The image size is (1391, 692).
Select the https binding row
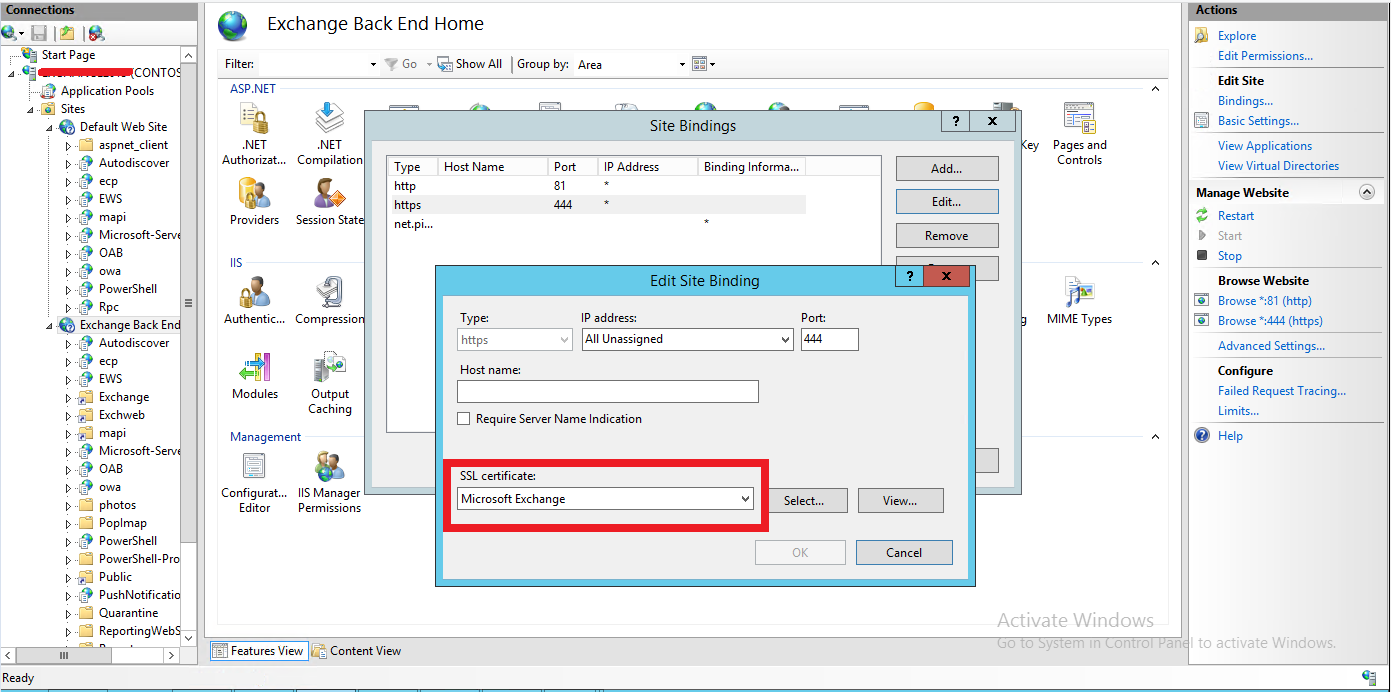pyautogui.click(x=600, y=204)
